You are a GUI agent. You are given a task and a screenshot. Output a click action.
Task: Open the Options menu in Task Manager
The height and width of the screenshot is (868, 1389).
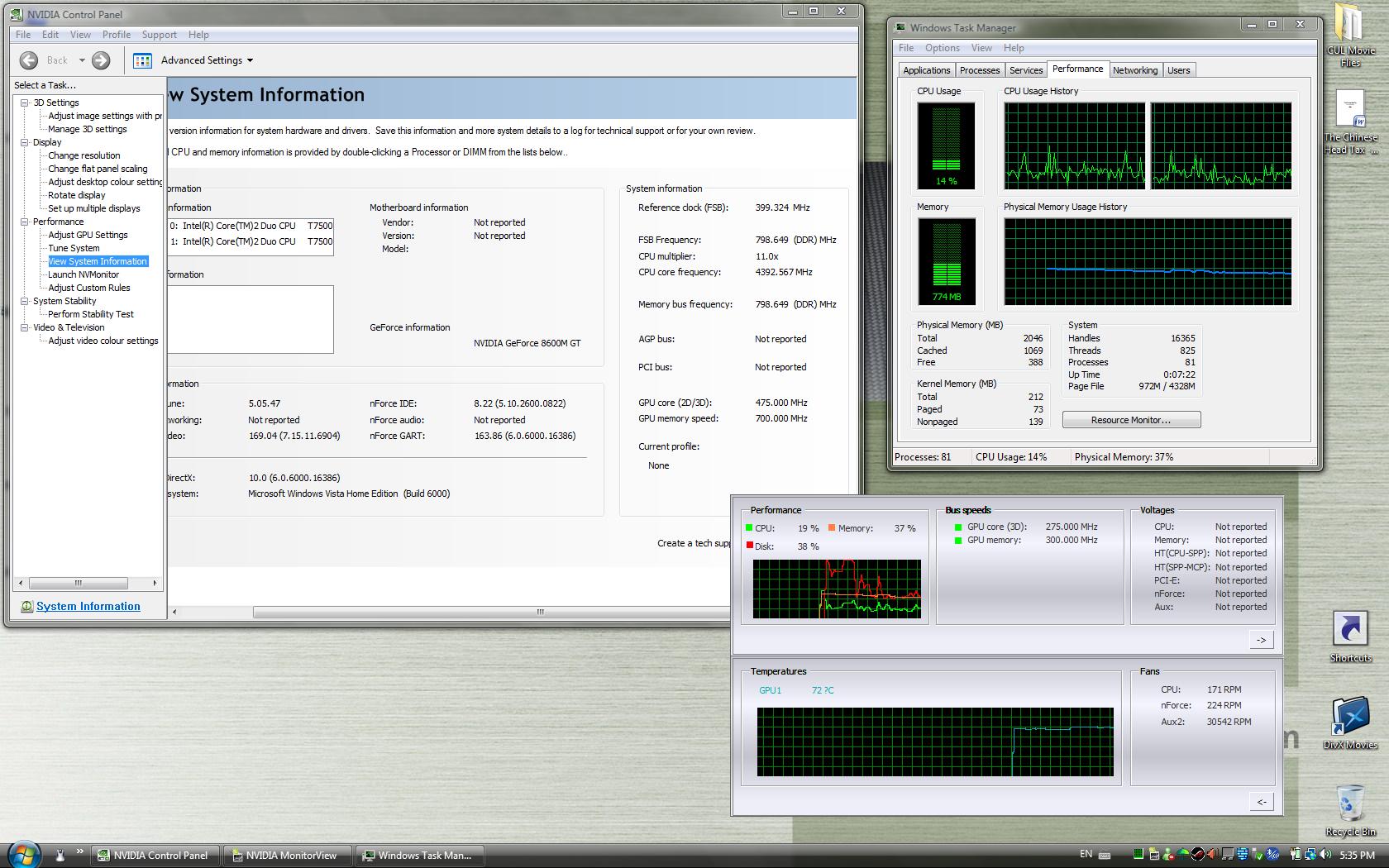point(943,48)
